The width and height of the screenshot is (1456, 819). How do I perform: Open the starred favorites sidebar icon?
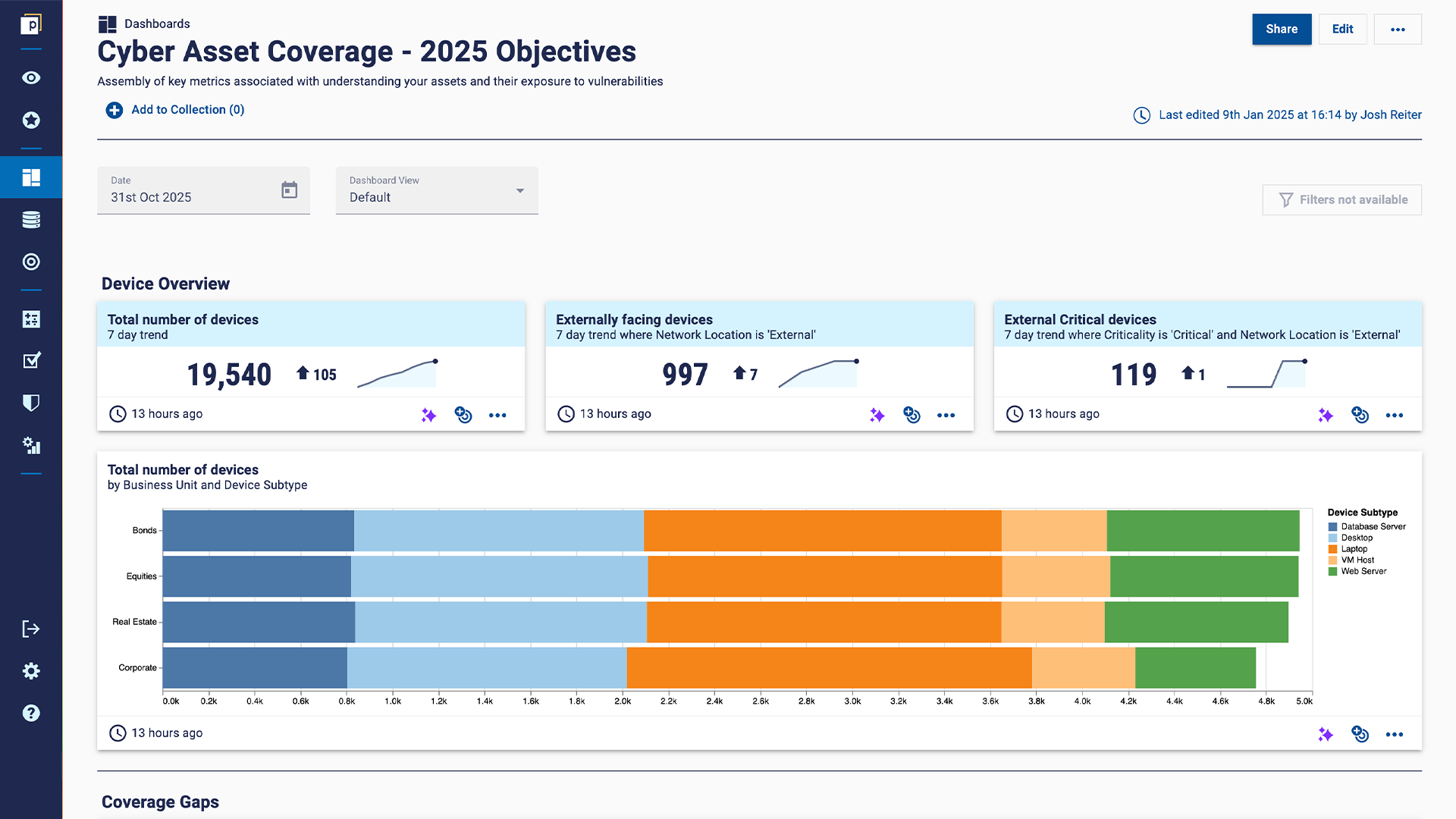tap(31, 120)
